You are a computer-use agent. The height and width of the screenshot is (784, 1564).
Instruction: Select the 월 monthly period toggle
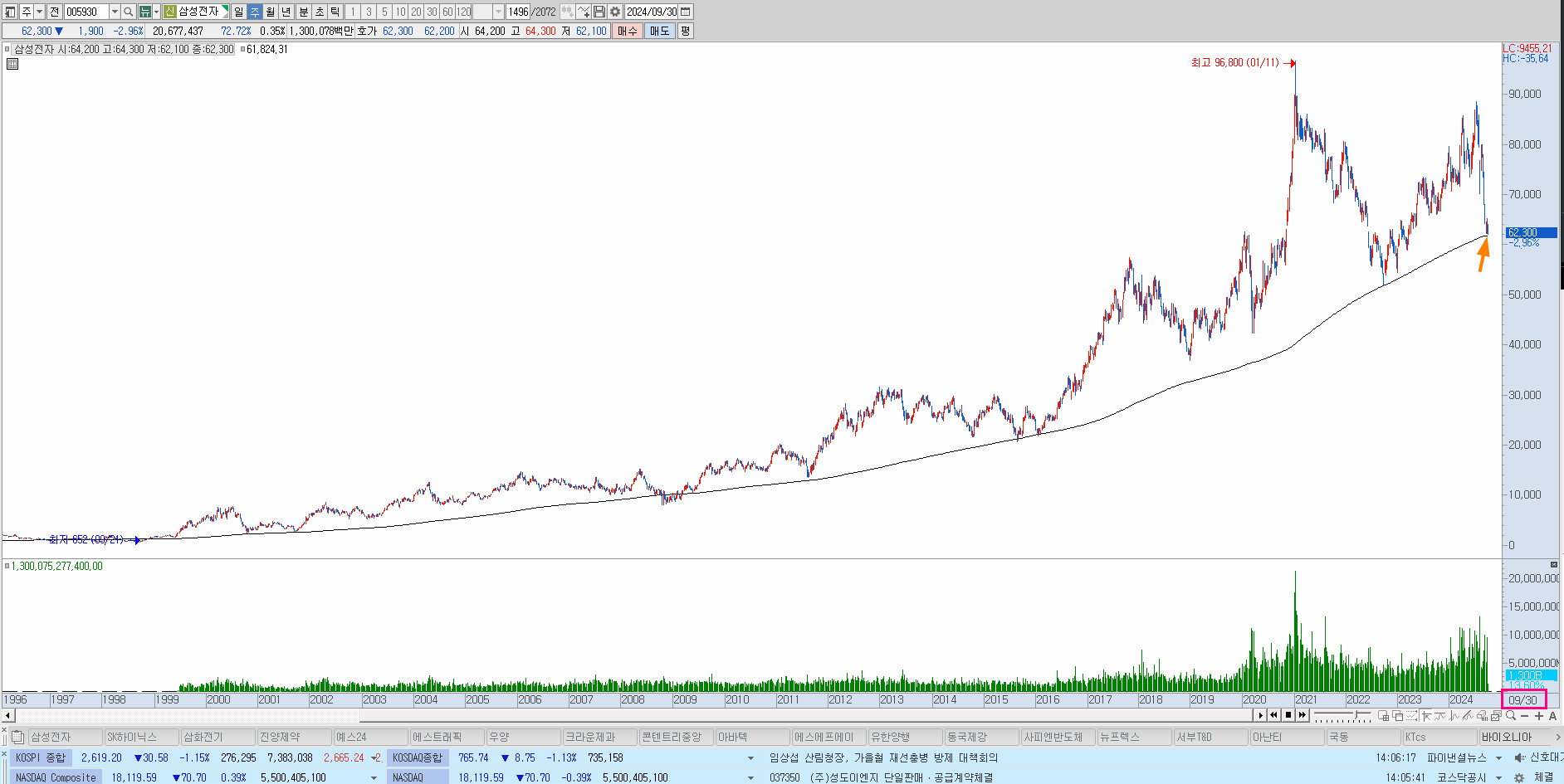tap(271, 12)
